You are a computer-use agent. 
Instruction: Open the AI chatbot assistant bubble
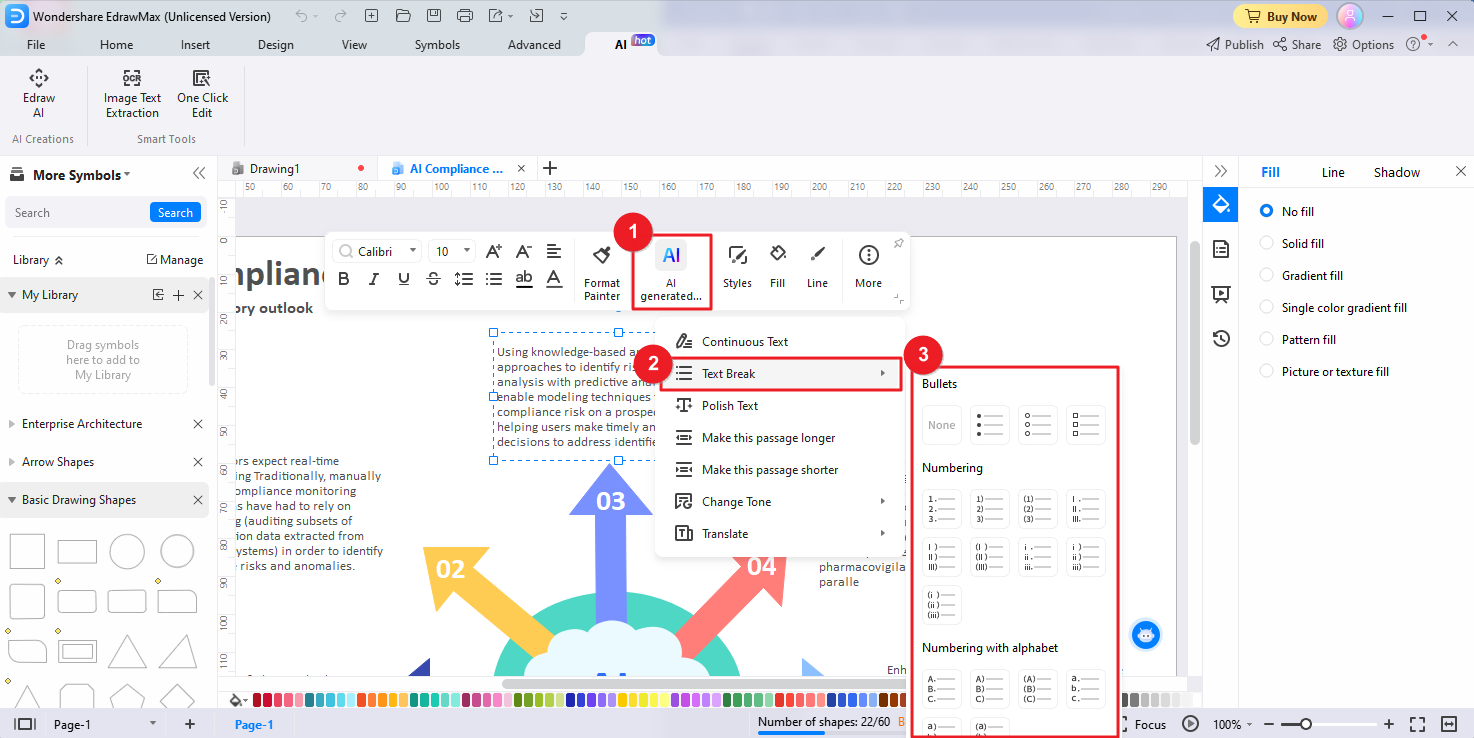coord(1146,634)
